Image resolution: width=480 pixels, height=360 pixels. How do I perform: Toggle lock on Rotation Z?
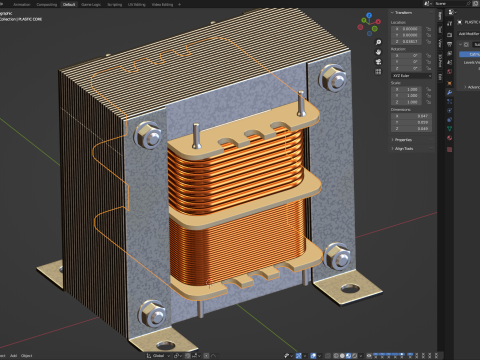(x=429, y=68)
